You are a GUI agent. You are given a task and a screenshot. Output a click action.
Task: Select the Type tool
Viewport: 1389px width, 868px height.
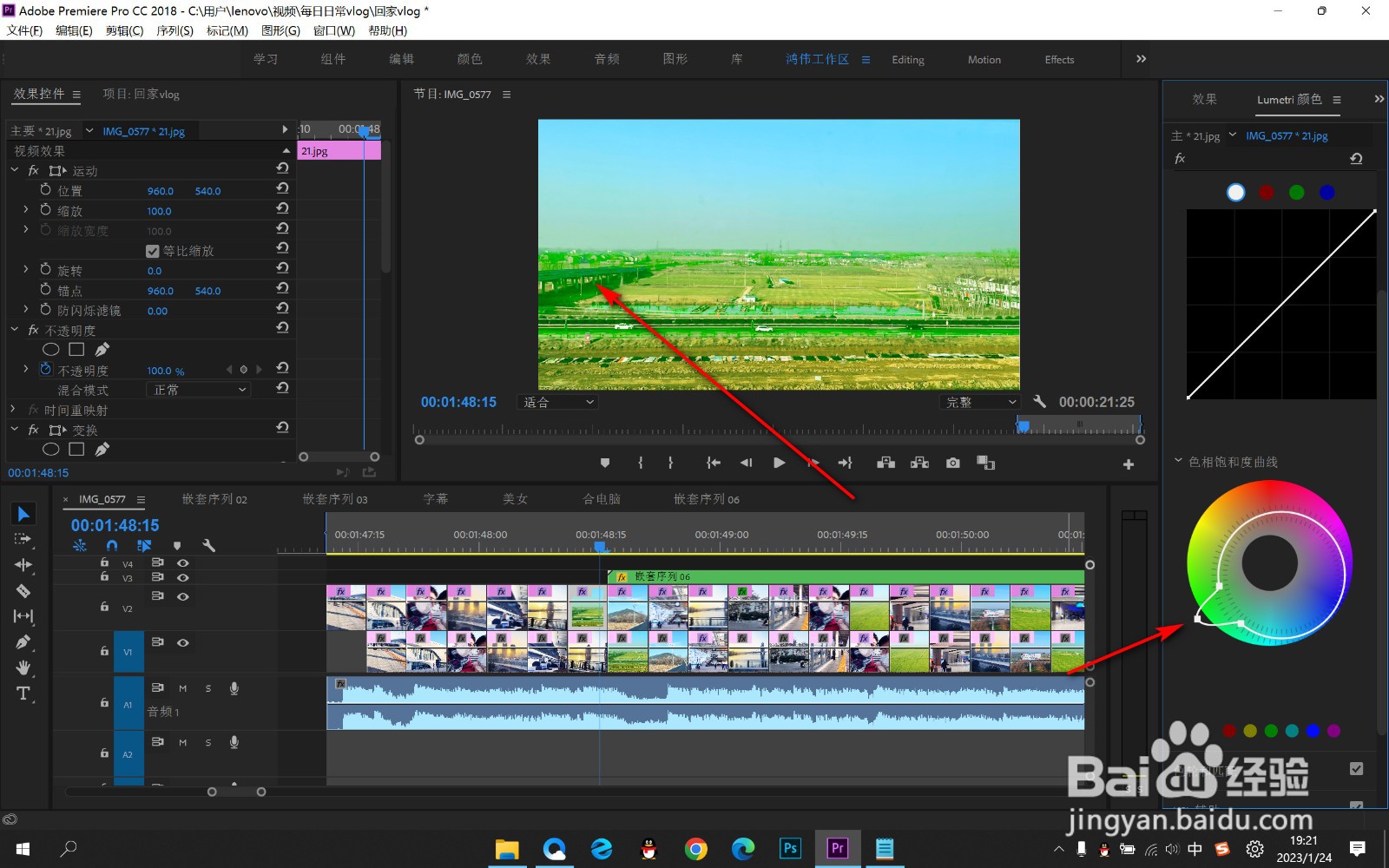tap(23, 694)
